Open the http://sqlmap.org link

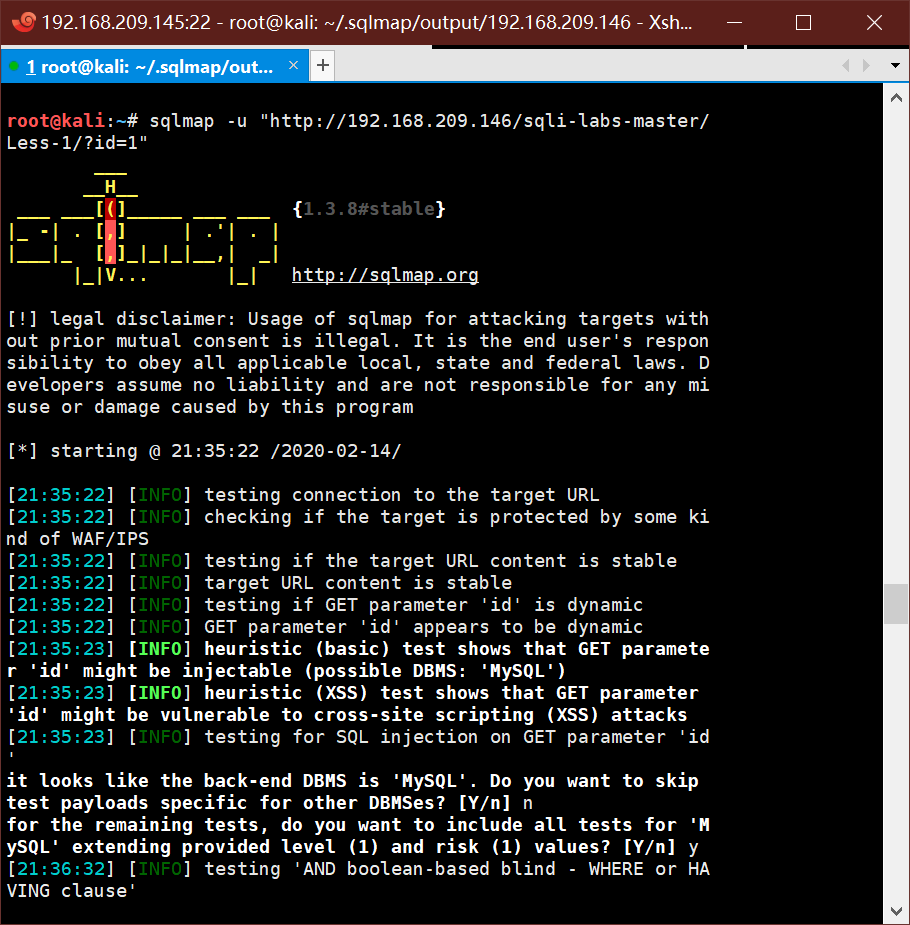385,275
